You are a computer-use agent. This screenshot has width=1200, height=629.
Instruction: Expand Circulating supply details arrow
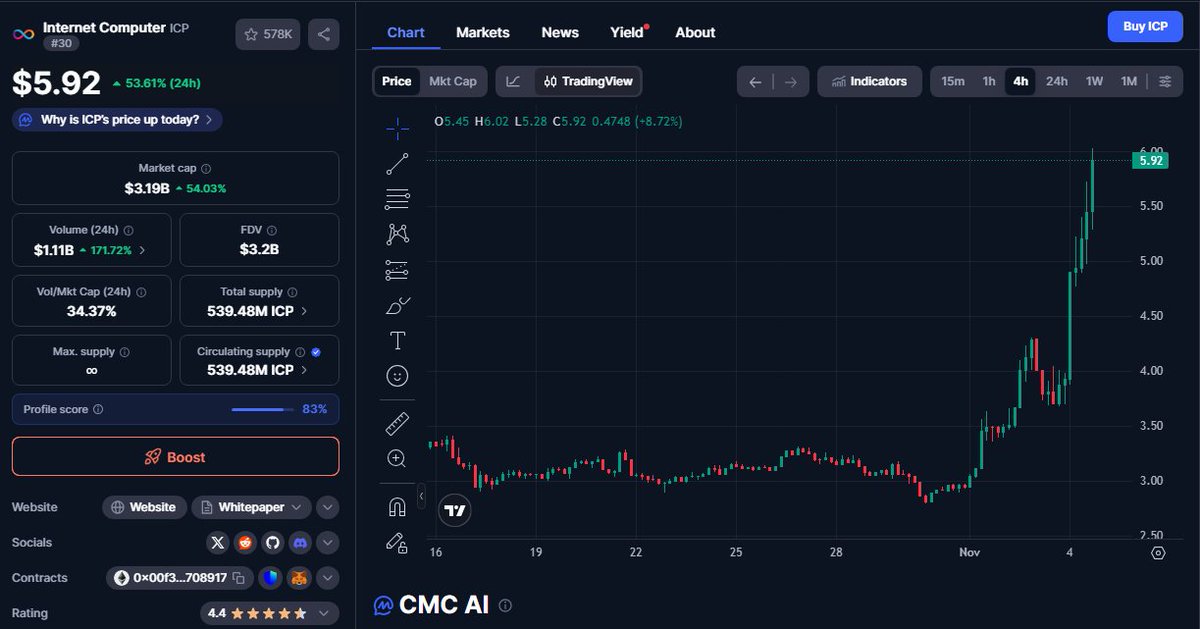[304, 370]
